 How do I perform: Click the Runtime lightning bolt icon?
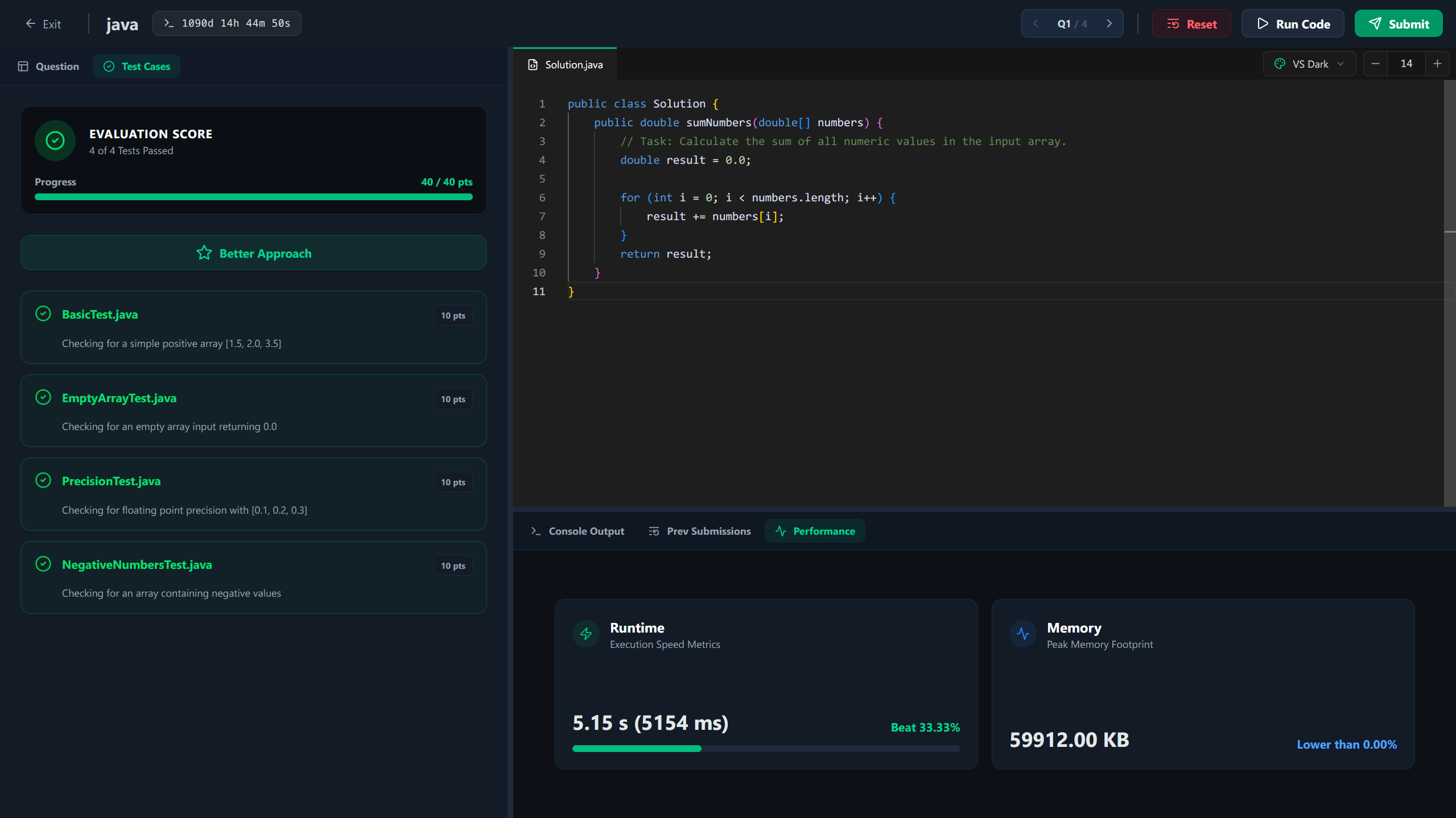(586, 634)
